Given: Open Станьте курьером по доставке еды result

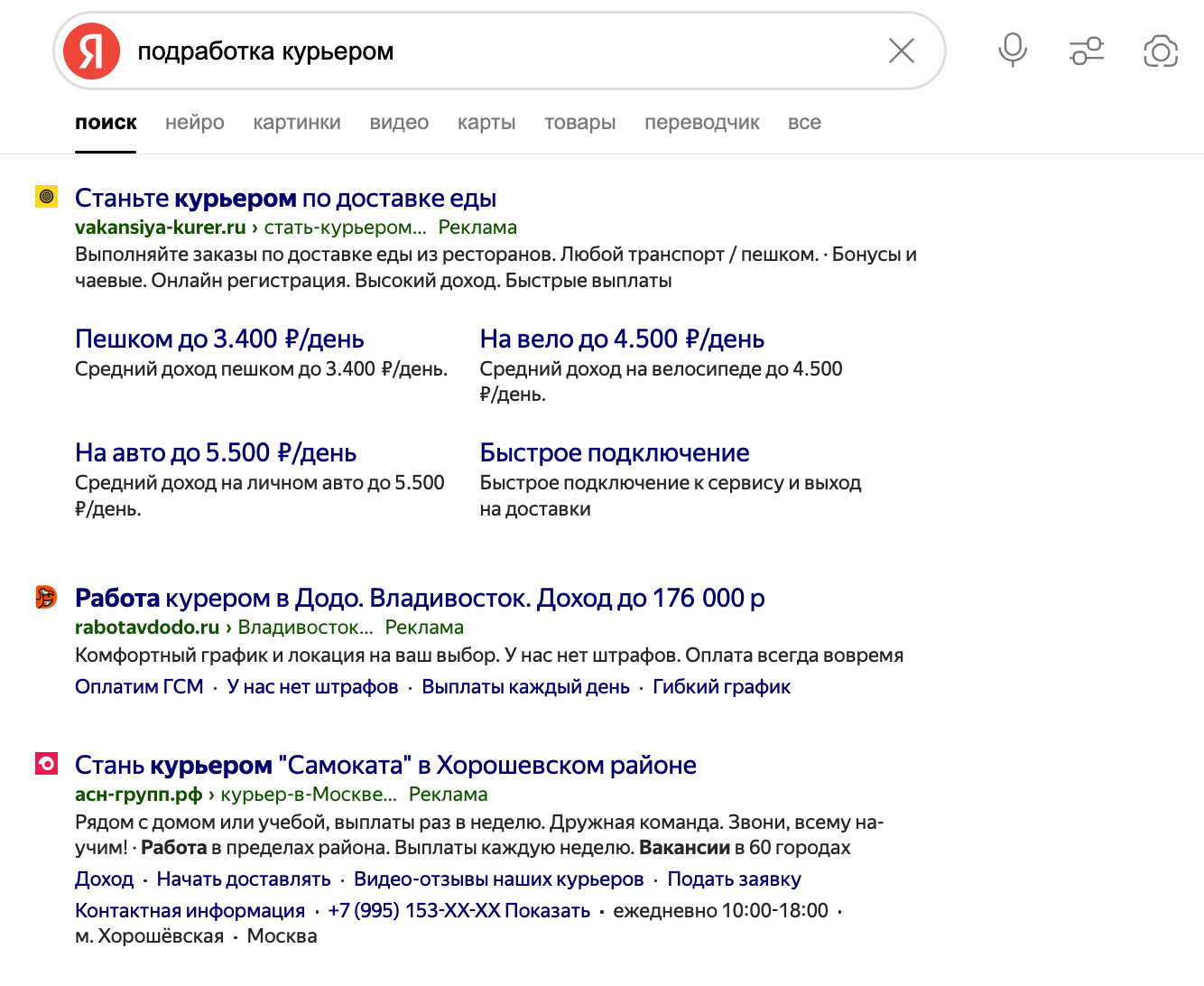Looking at the screenshot, I should [x=285, y=198].
